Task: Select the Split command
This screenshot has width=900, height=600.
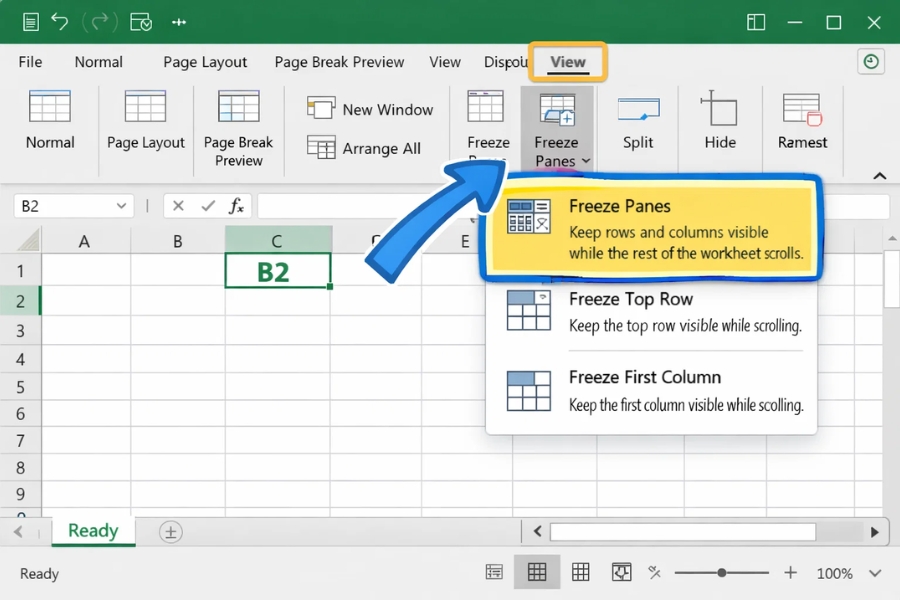Action: coord(637,124)
